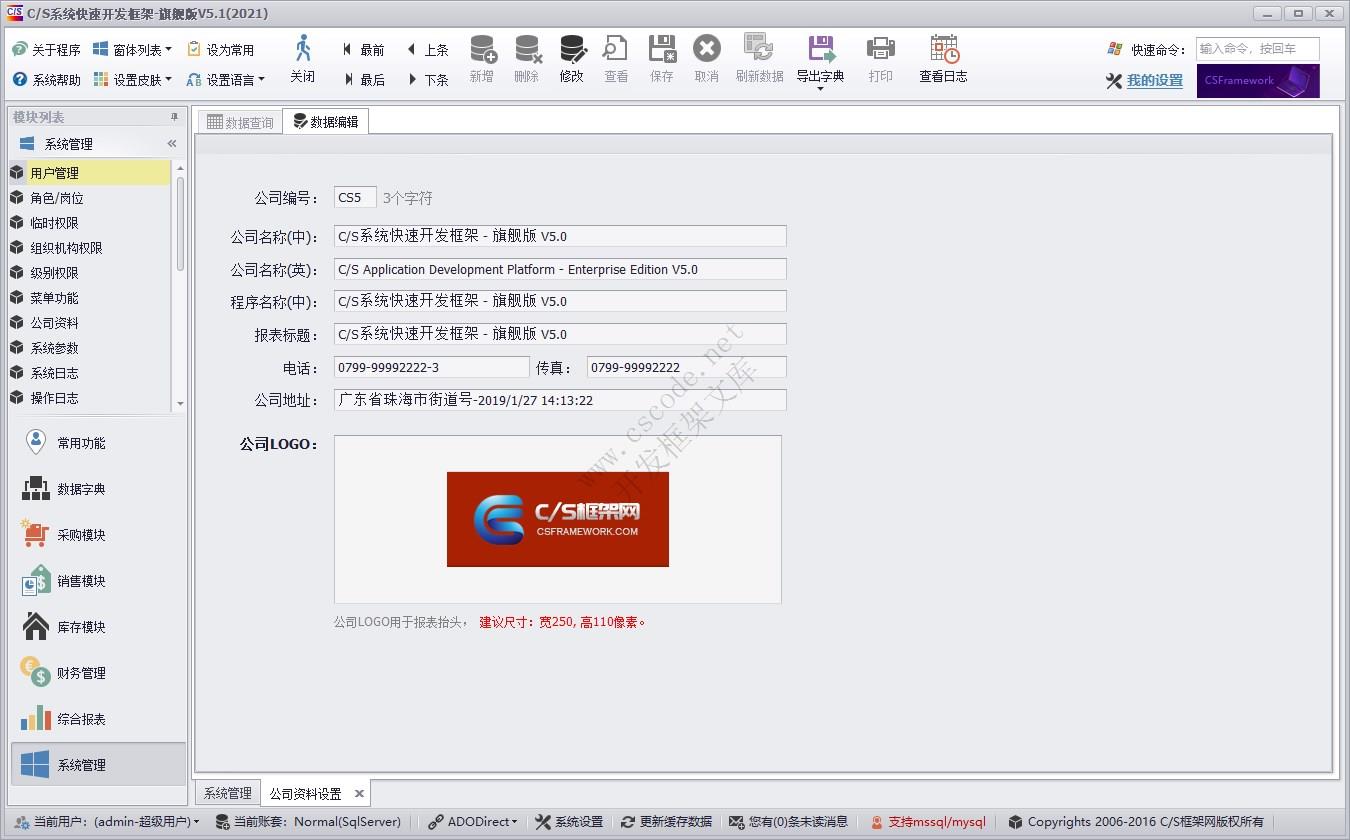Select the 系统管理 tab at bottom

tap(227, 792)
